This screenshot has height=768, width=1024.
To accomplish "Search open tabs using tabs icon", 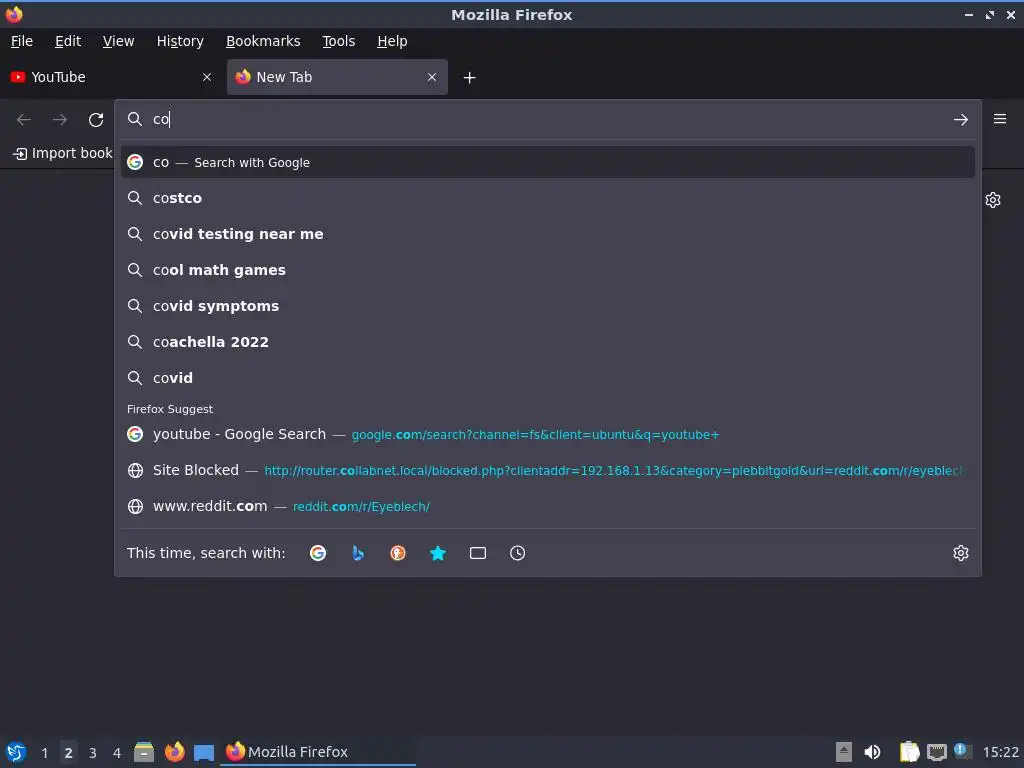I will [x=477, y=553].
